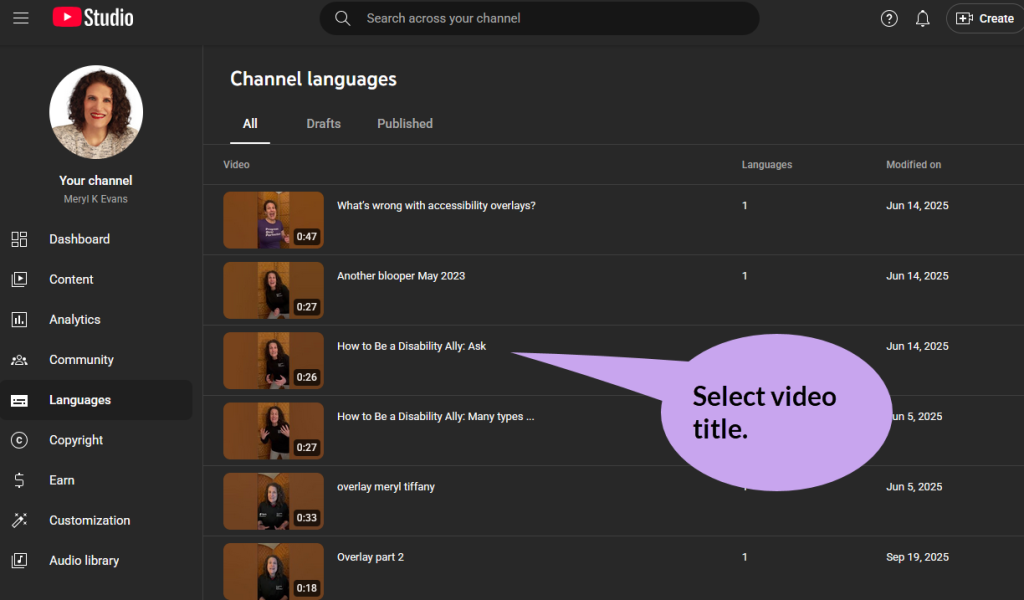Open the Audio library

point(86,560)
